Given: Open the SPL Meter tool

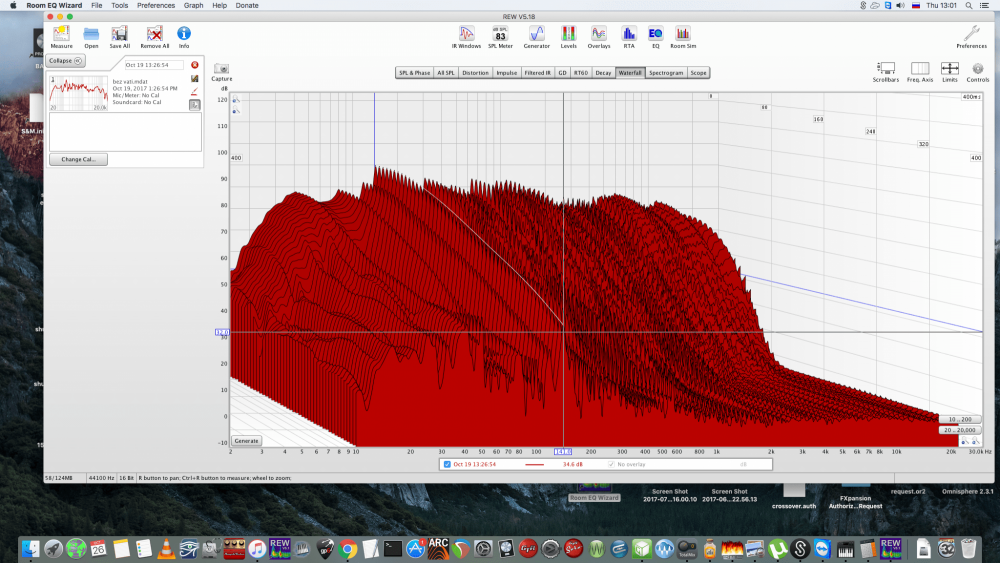Looking at the screenshot, I should coord(500,37).
